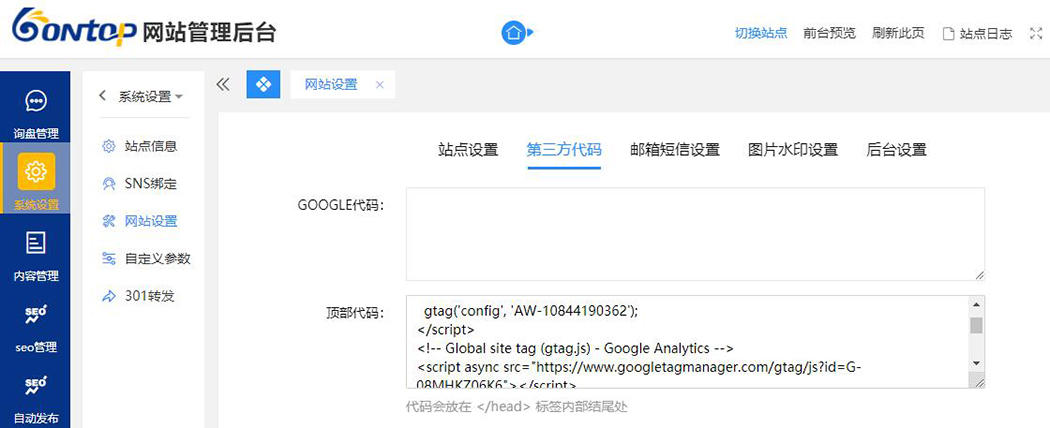The height and width of the screenshot is (428, 1050).
Task: Click the back chevron beside 系统设置
Action: coord(102,96)
